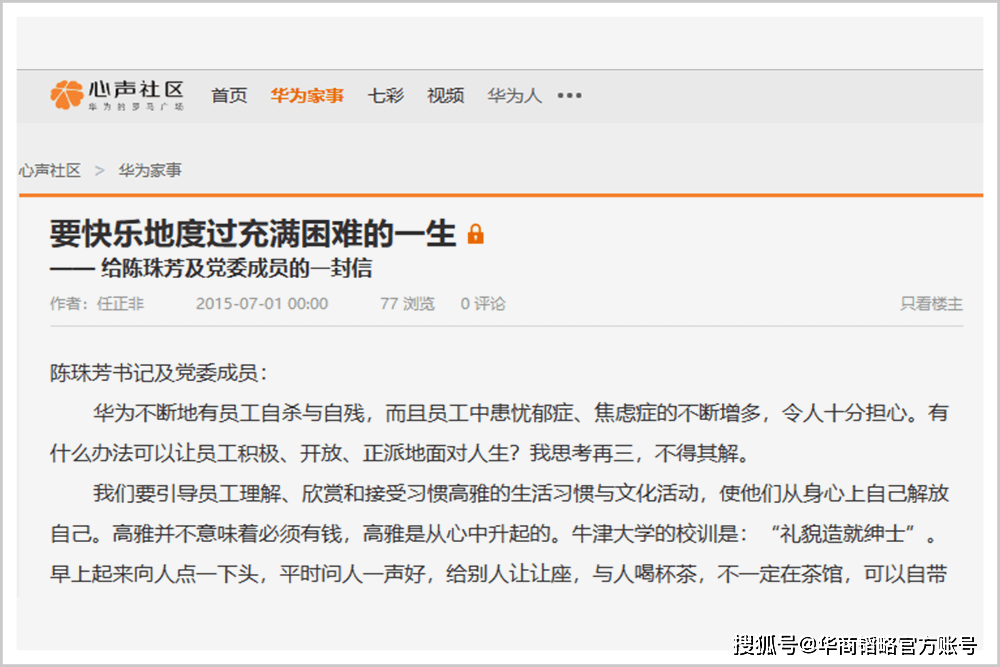Click the salutation 陈珠芳书记及党委成员
Screen dimensions: 1000x667
click(154, 373)
